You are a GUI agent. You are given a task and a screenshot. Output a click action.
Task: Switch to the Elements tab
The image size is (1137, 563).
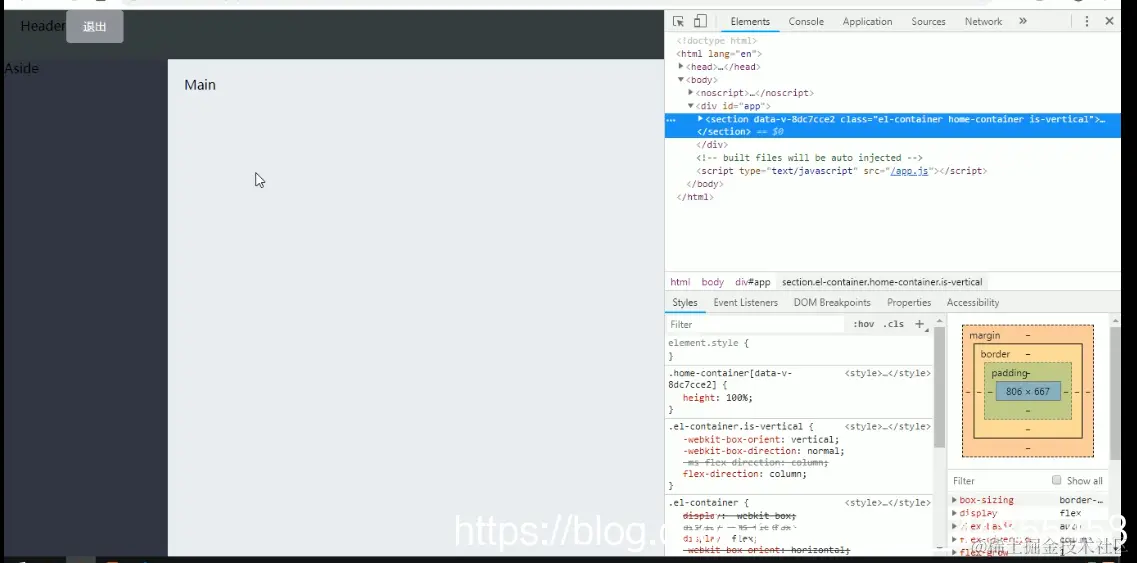point(750,22)
